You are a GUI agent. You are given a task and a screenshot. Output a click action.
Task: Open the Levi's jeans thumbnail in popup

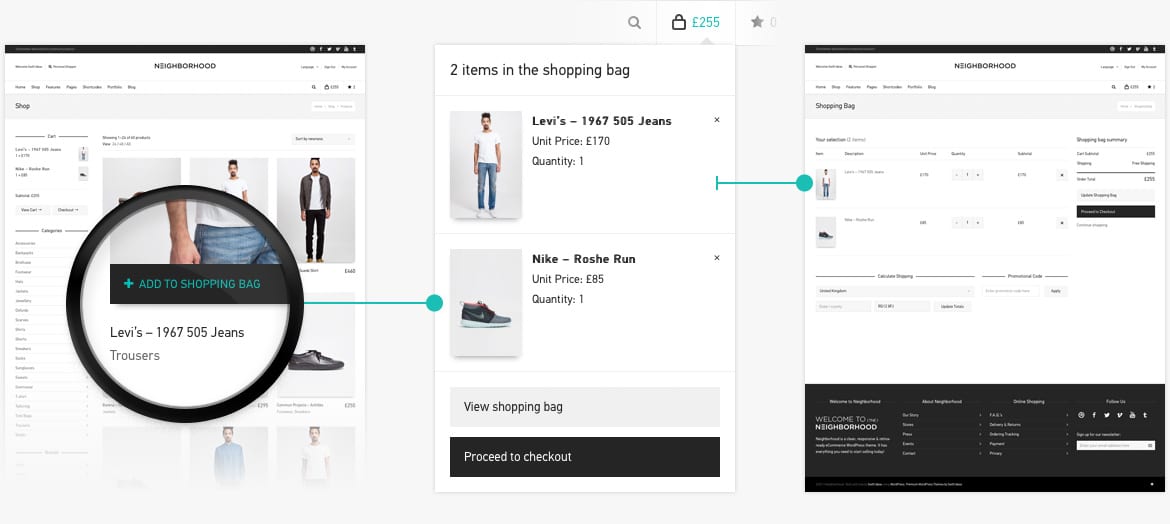click(485, 164)
